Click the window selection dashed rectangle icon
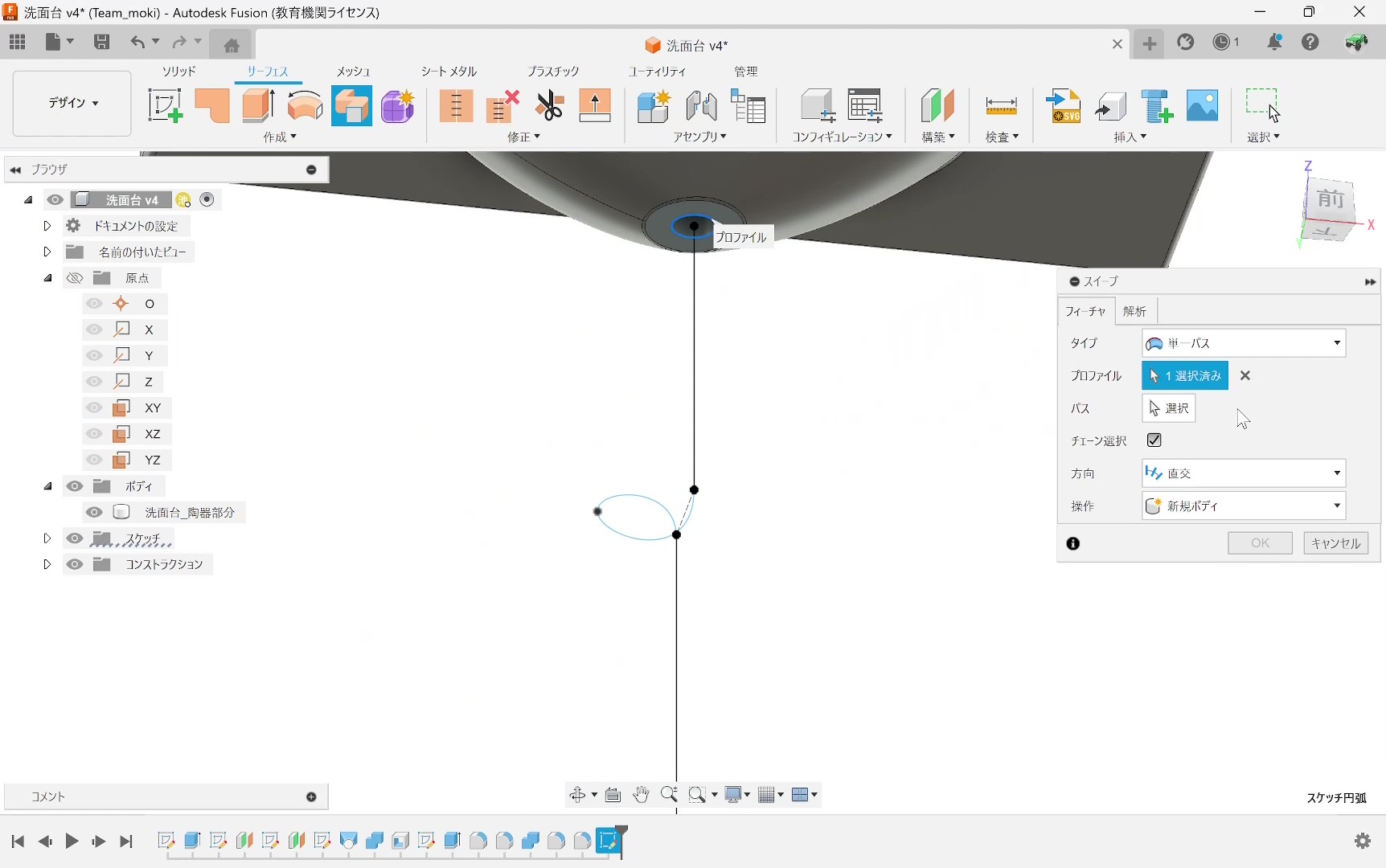Viewport: 1386px width, 868px height. 1262,104
